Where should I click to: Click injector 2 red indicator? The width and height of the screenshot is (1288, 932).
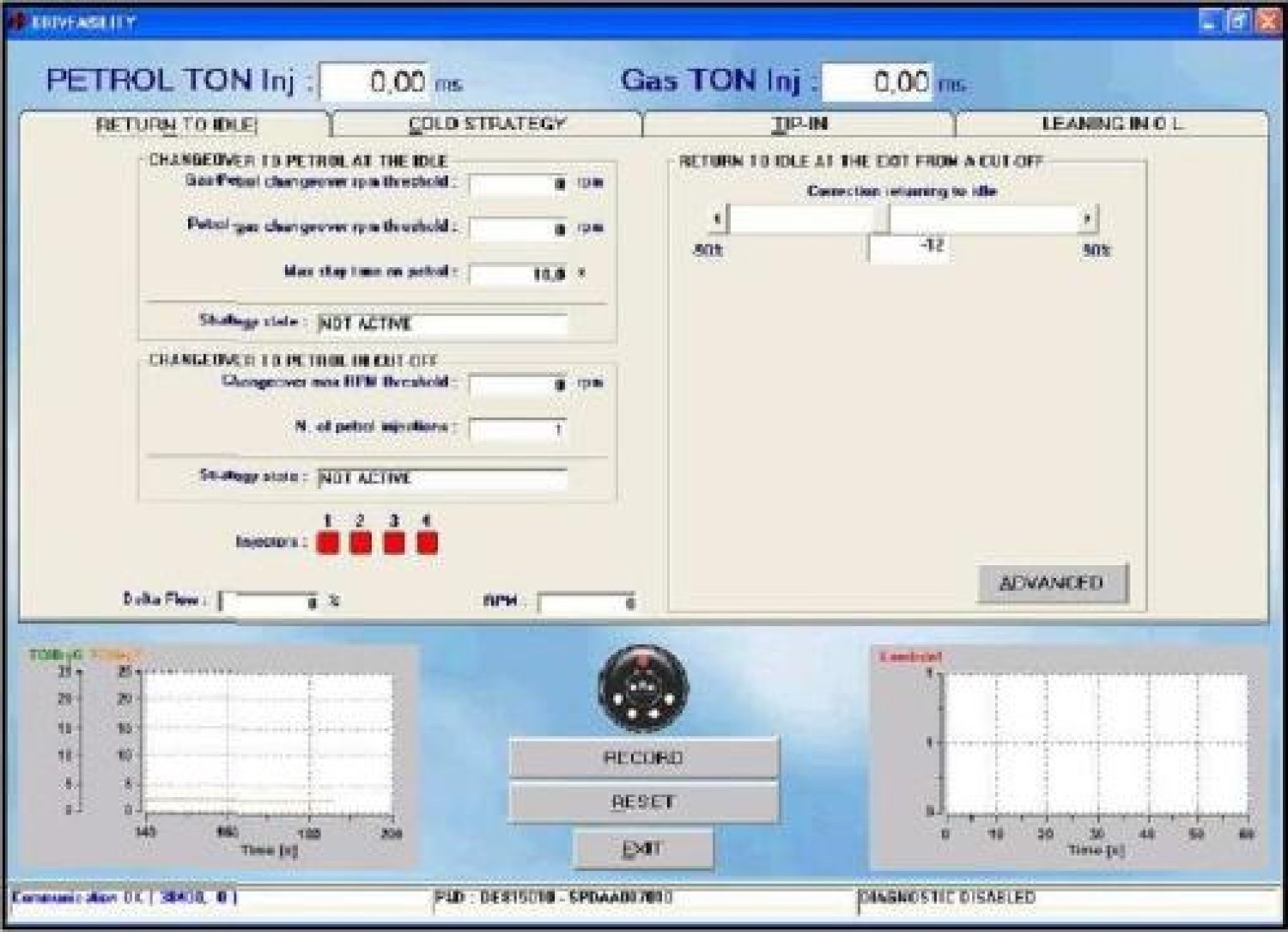(361, 543)
